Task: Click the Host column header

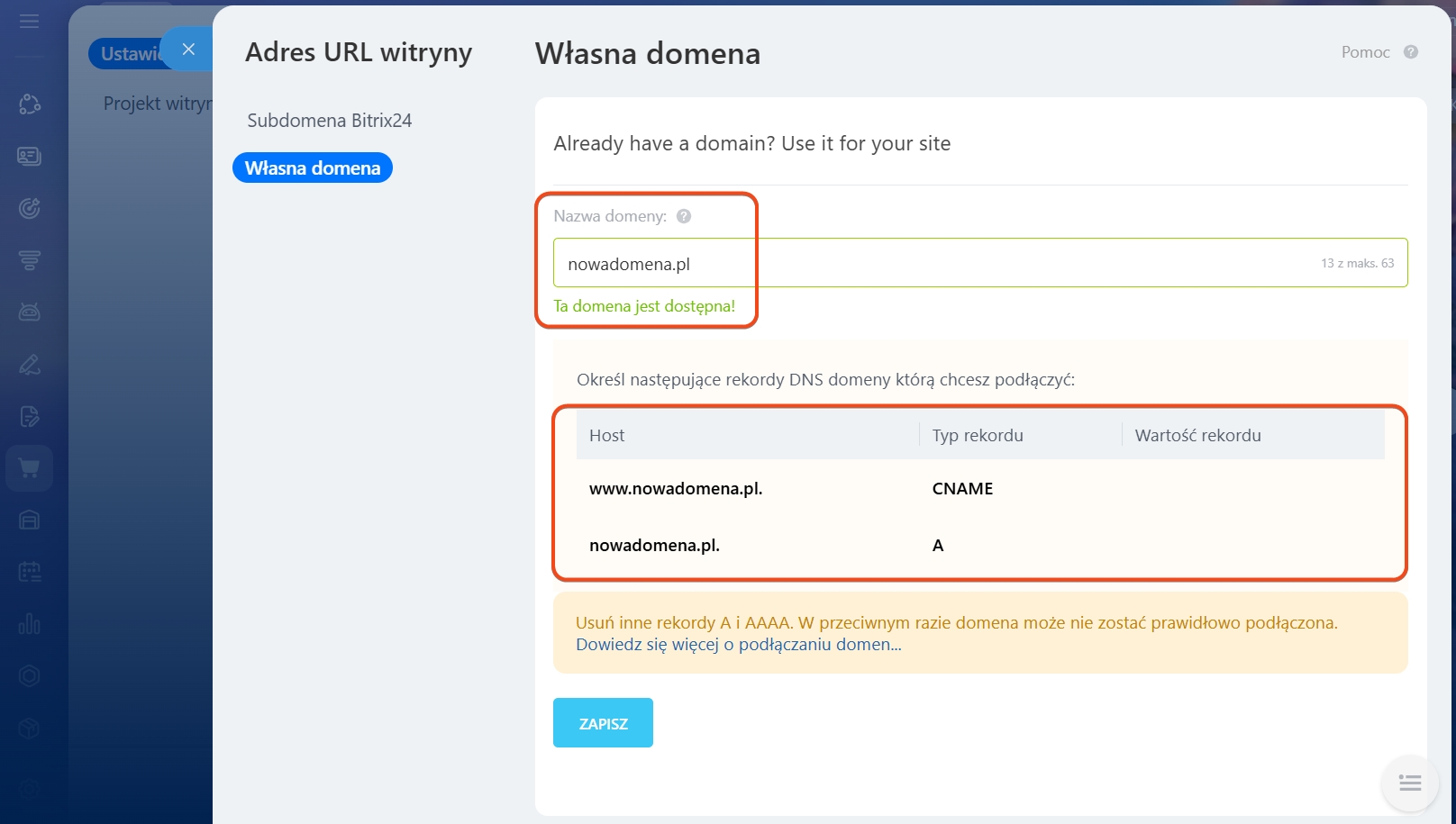Action: [x=607, y=436]
